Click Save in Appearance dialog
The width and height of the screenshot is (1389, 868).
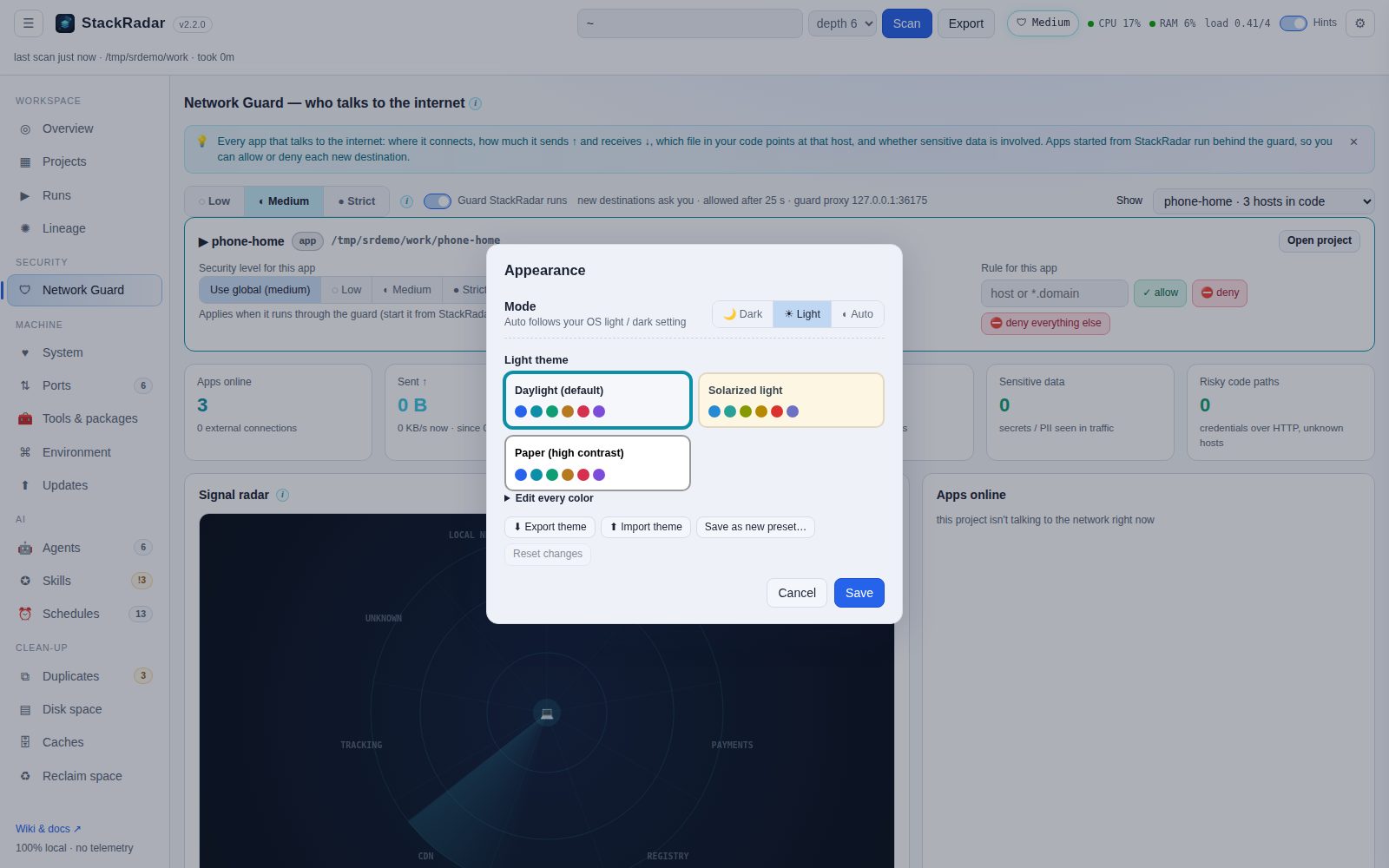pos(859,593)
